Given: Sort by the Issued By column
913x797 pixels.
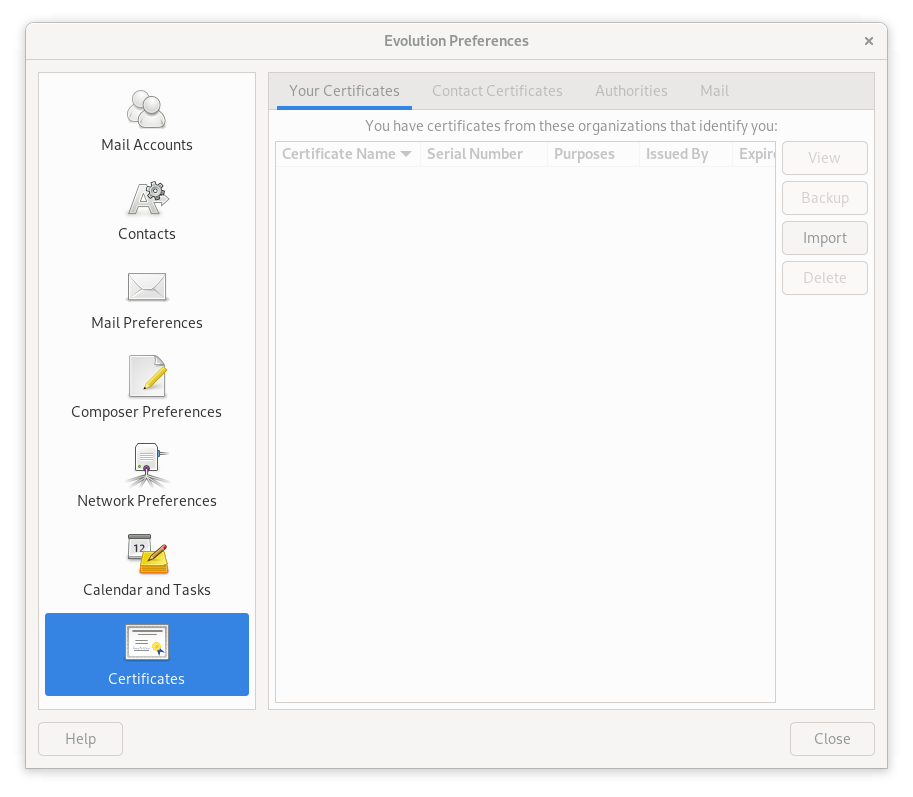Looking at the screenshot, I should point(677,154).
